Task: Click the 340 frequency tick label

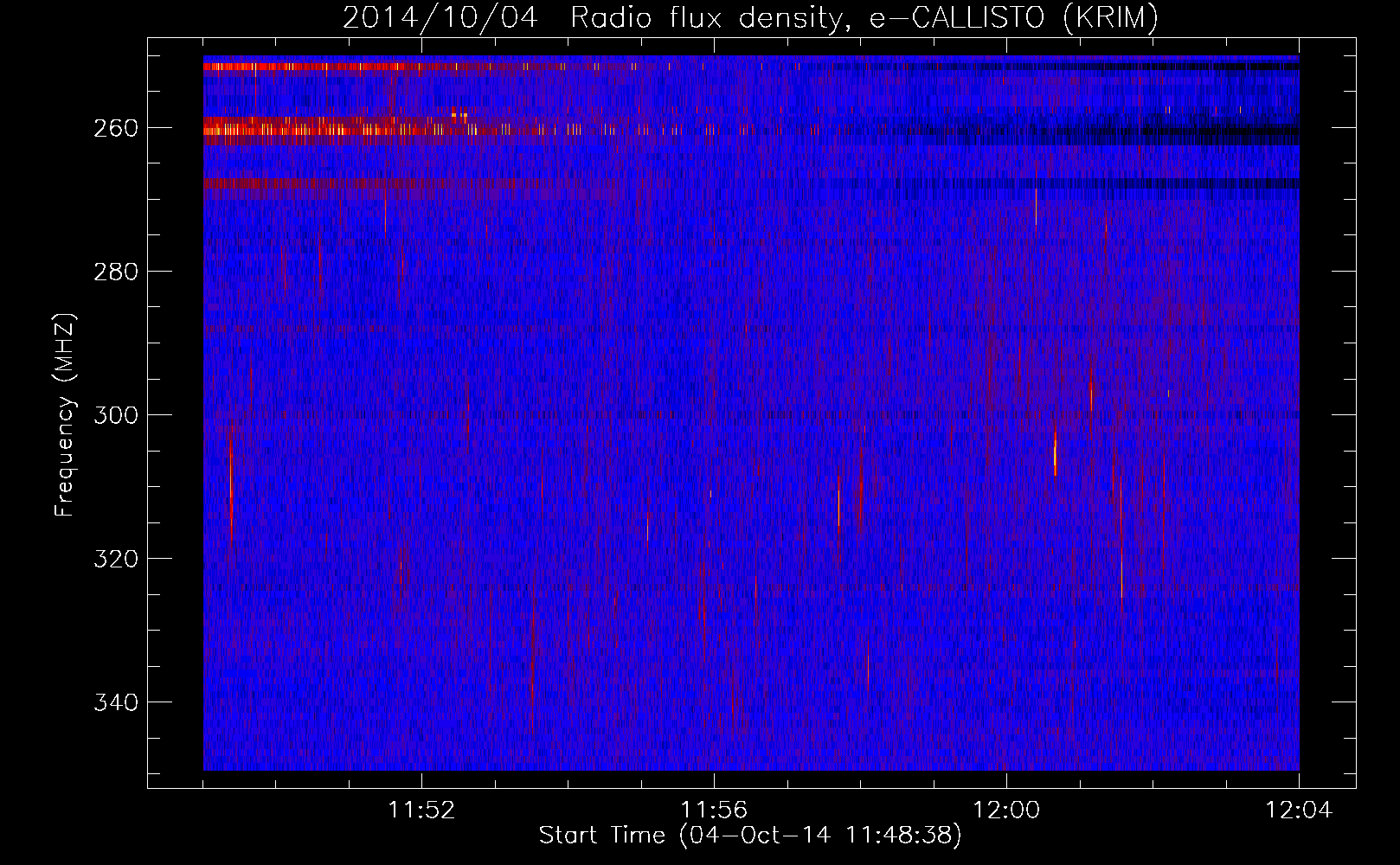Action: (116, 702)
